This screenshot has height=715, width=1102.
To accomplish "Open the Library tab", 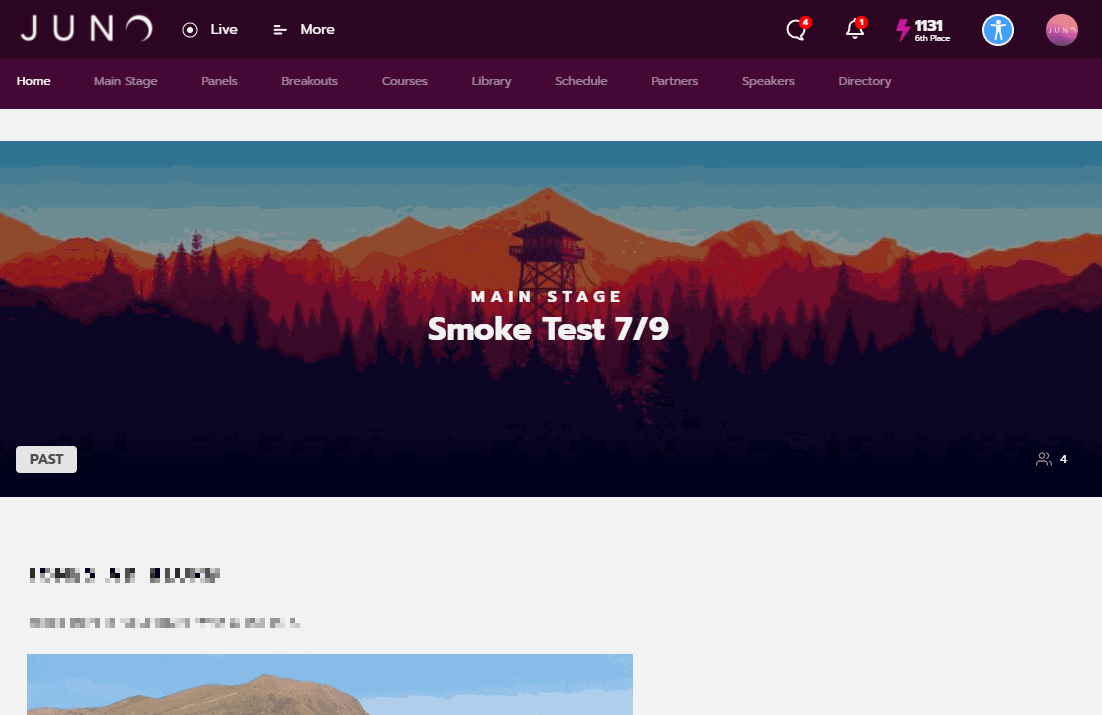I will (491, 81).
